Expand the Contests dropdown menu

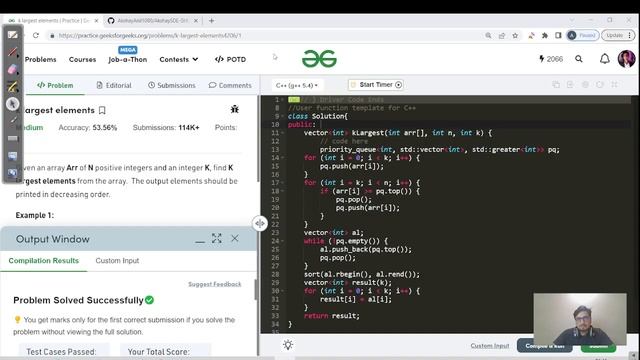click(179, 60)
